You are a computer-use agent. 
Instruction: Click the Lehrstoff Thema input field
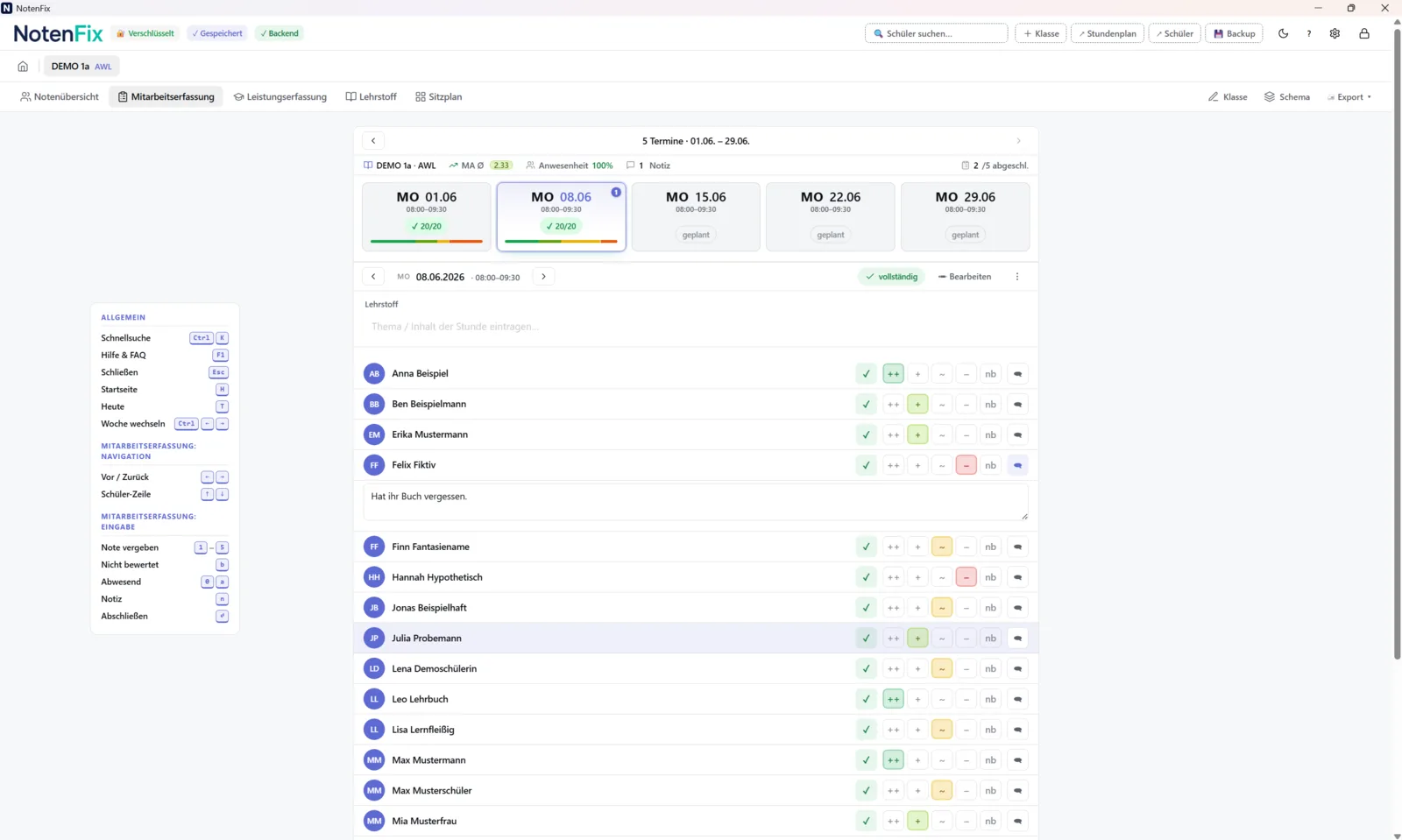click(697, 327)
